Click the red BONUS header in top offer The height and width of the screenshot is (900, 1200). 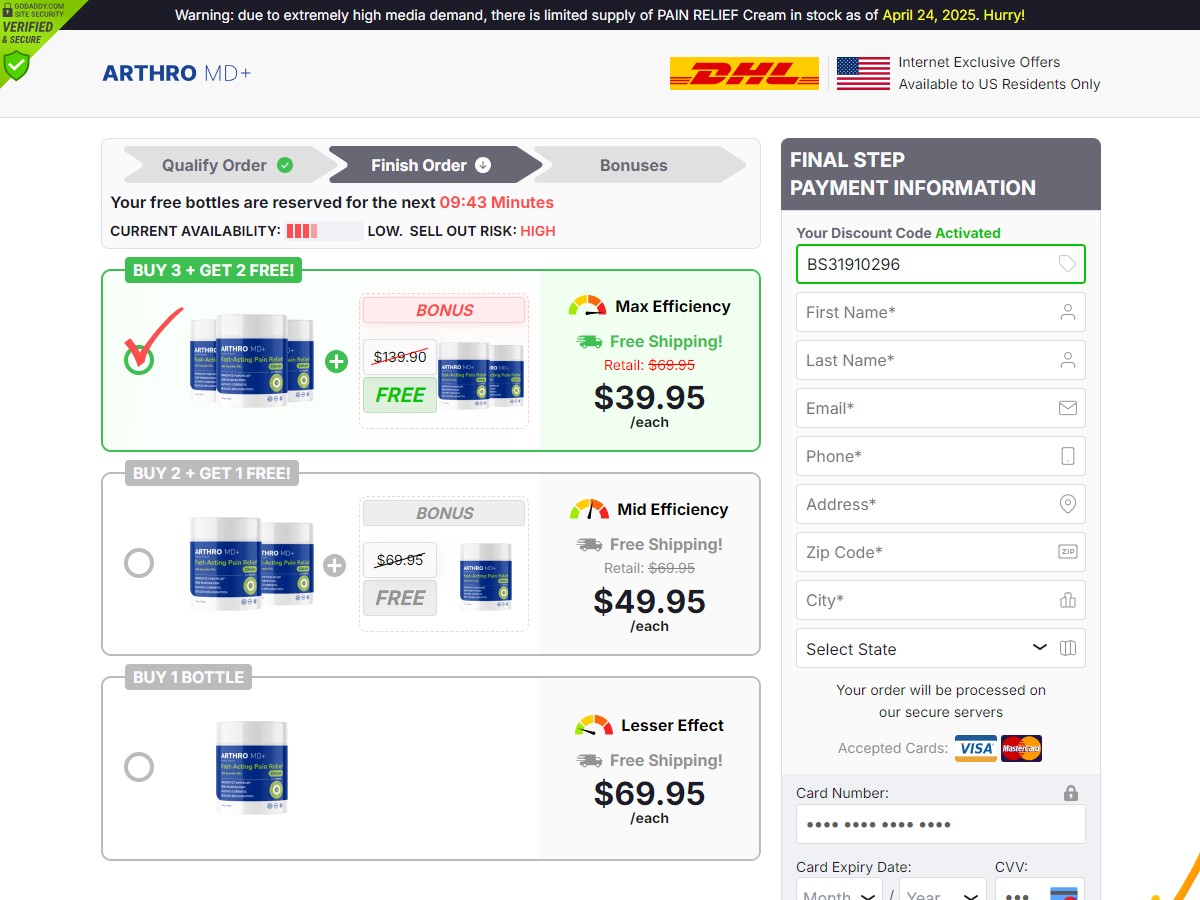[x=444, y=310]
